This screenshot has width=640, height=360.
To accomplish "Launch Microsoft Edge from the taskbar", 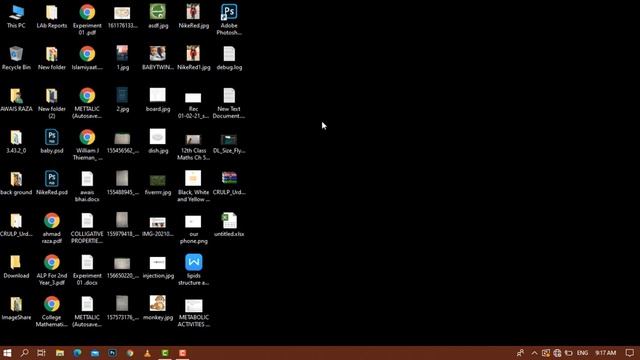I will tap(77, 353).
